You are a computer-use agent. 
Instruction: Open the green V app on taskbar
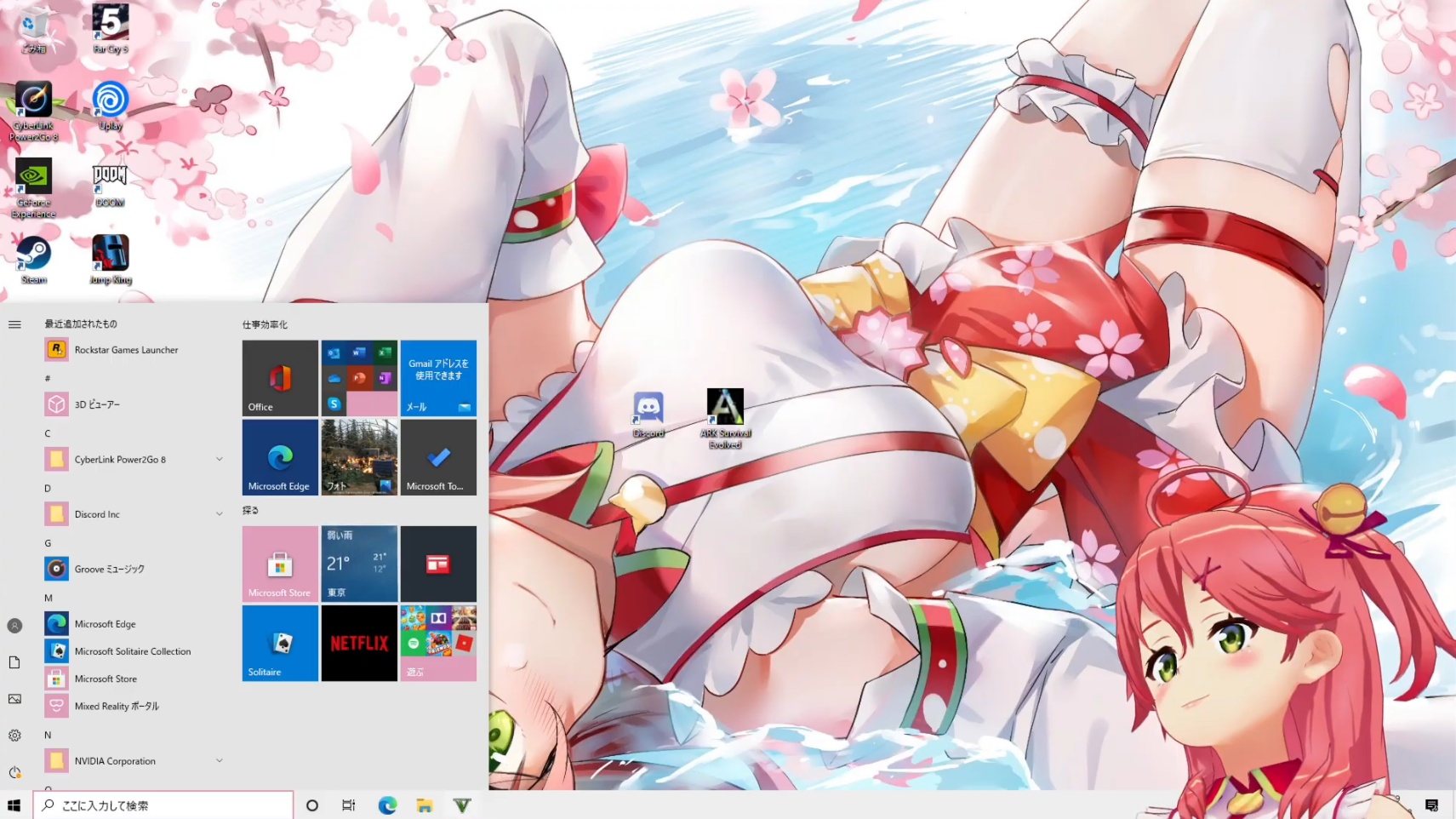[x=462, y=805]
